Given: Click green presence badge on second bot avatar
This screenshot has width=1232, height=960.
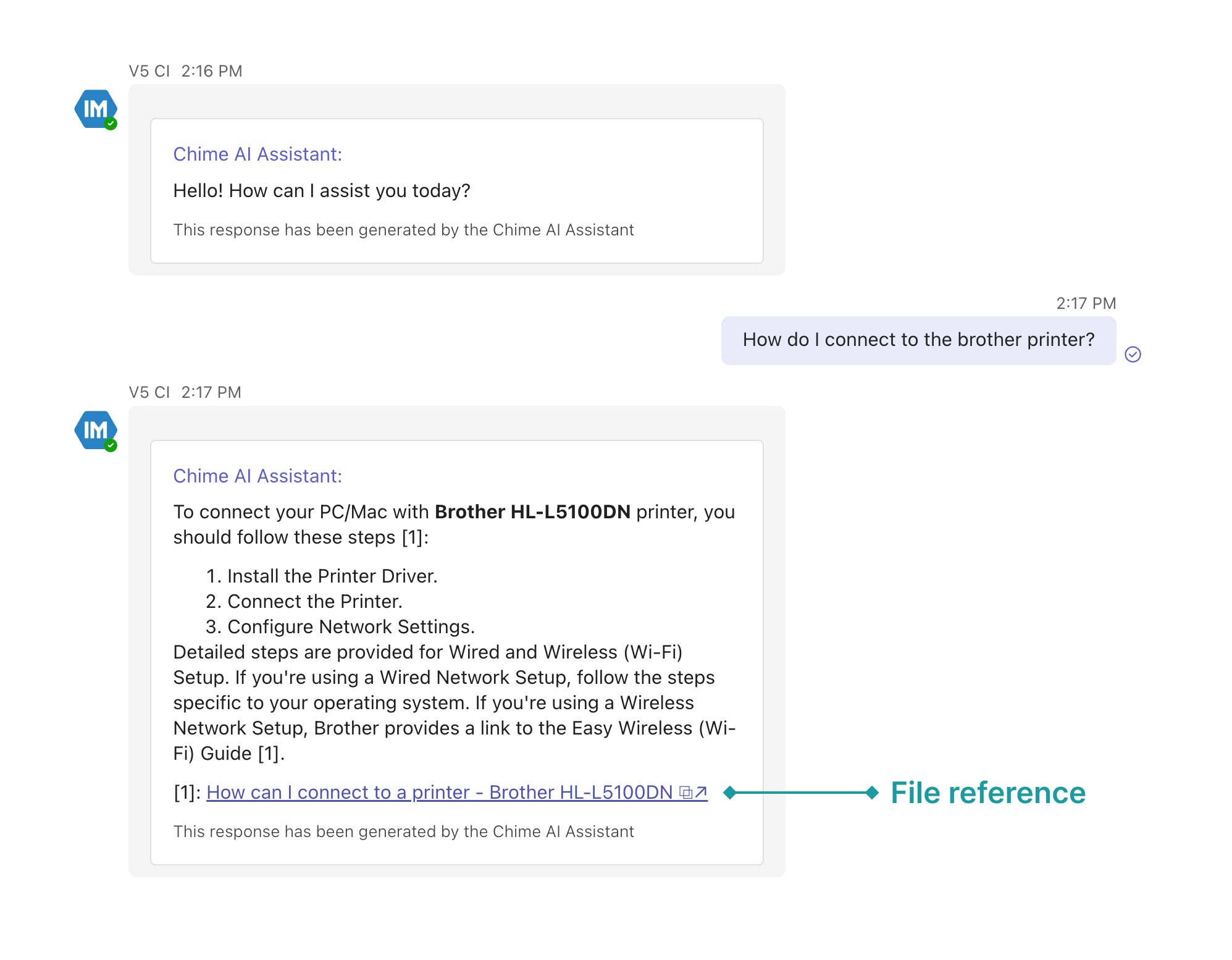Looking at the screenshot, I should (x=111, y=445).
